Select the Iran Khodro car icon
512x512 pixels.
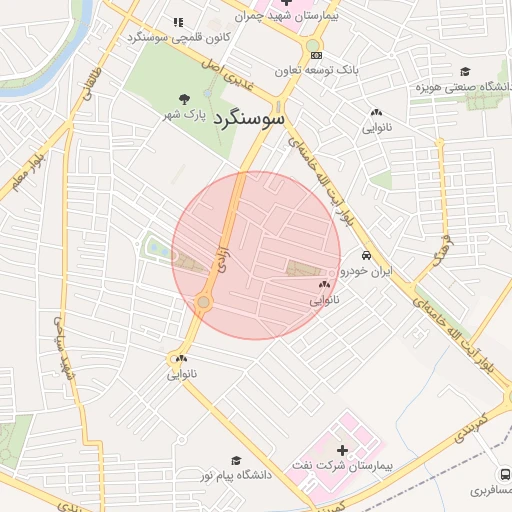click(366, 255)
